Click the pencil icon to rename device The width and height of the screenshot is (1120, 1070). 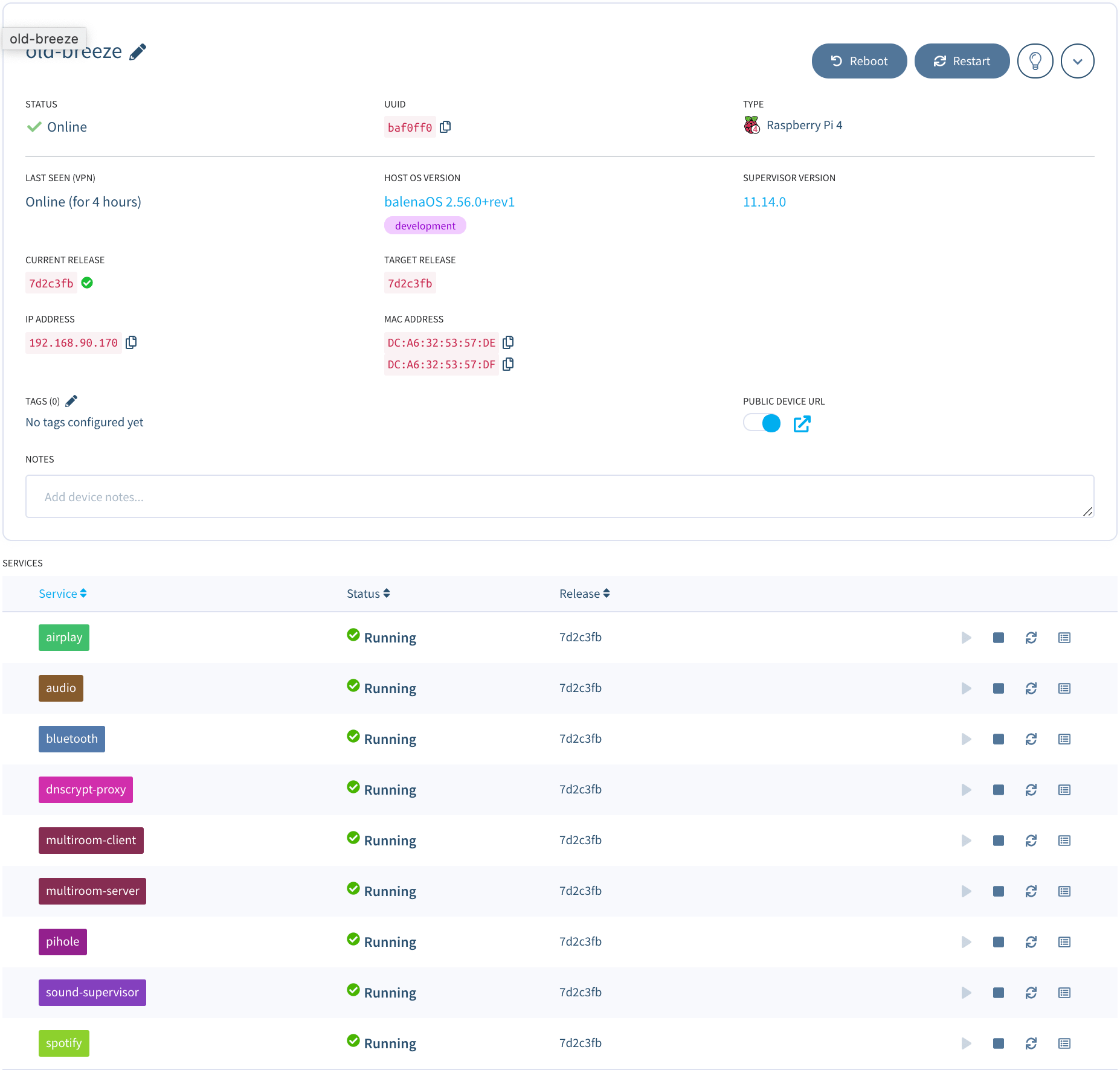click(138, 52)
